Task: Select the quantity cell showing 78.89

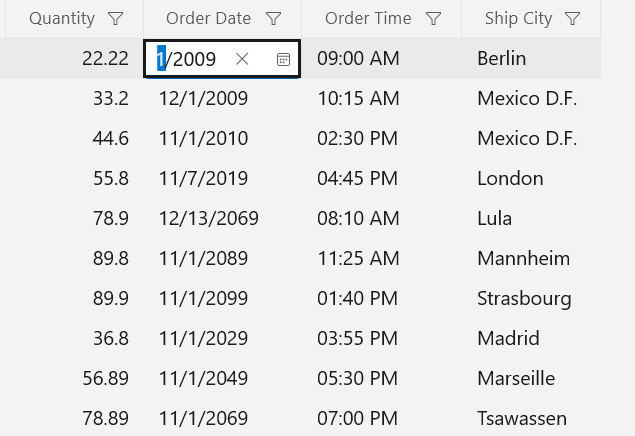Action: [x=105, y=418]
